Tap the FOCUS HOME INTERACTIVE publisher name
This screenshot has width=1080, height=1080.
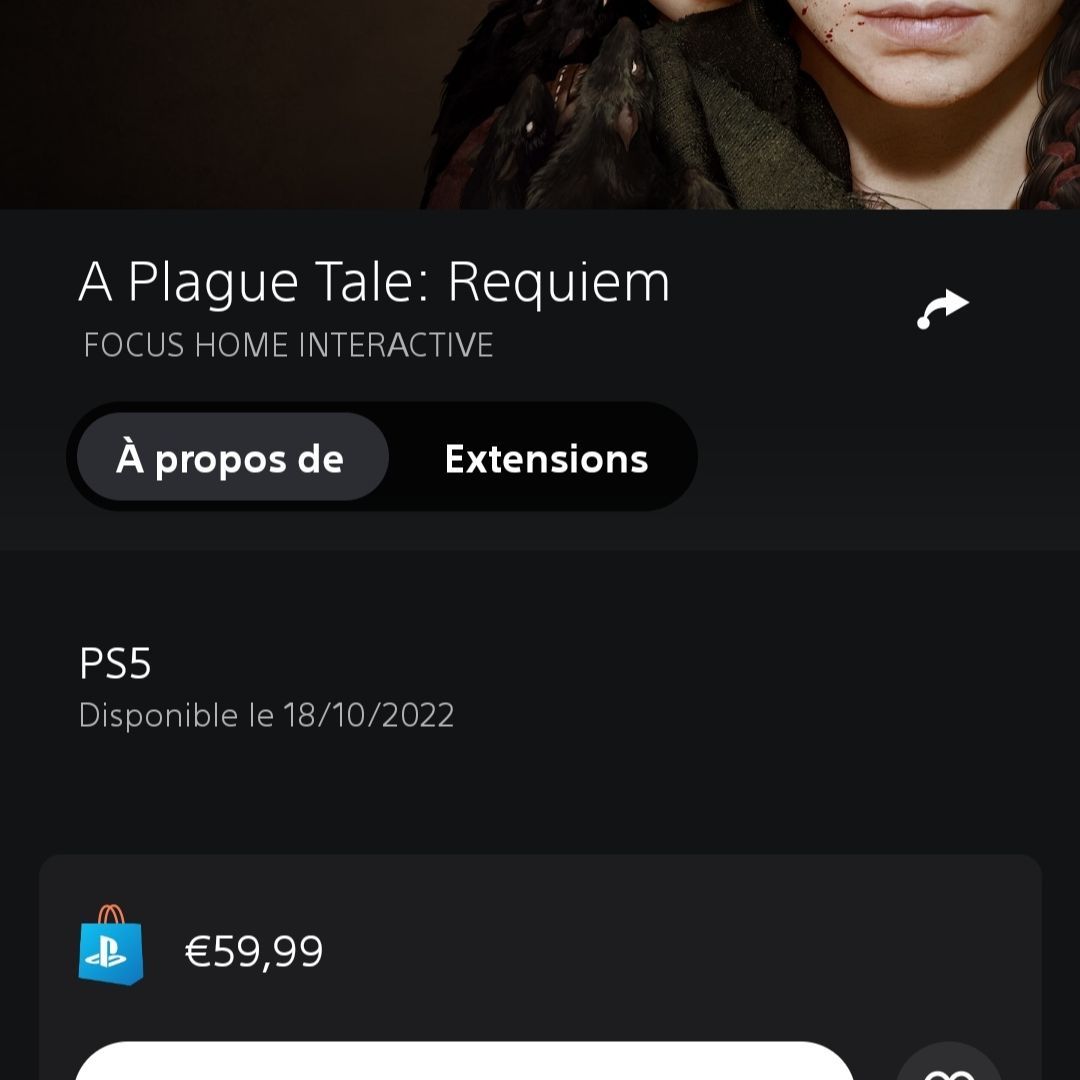click(289, 344)
